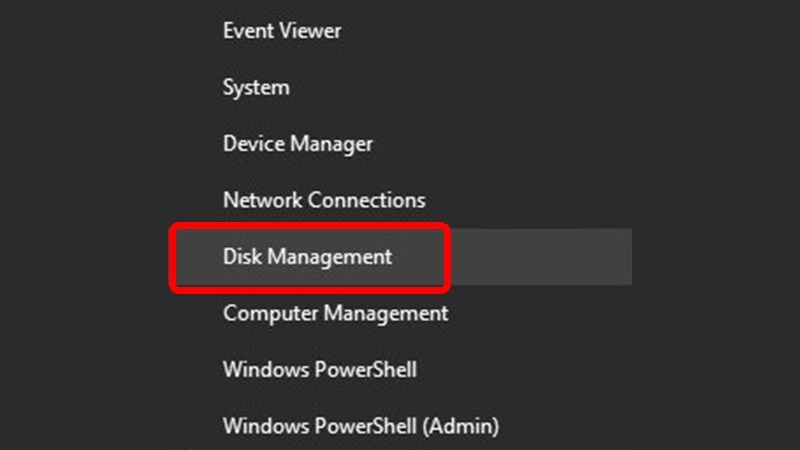Launch Device Manager
The height and width of the screenshot is (450, 800).
pos(298,144)
